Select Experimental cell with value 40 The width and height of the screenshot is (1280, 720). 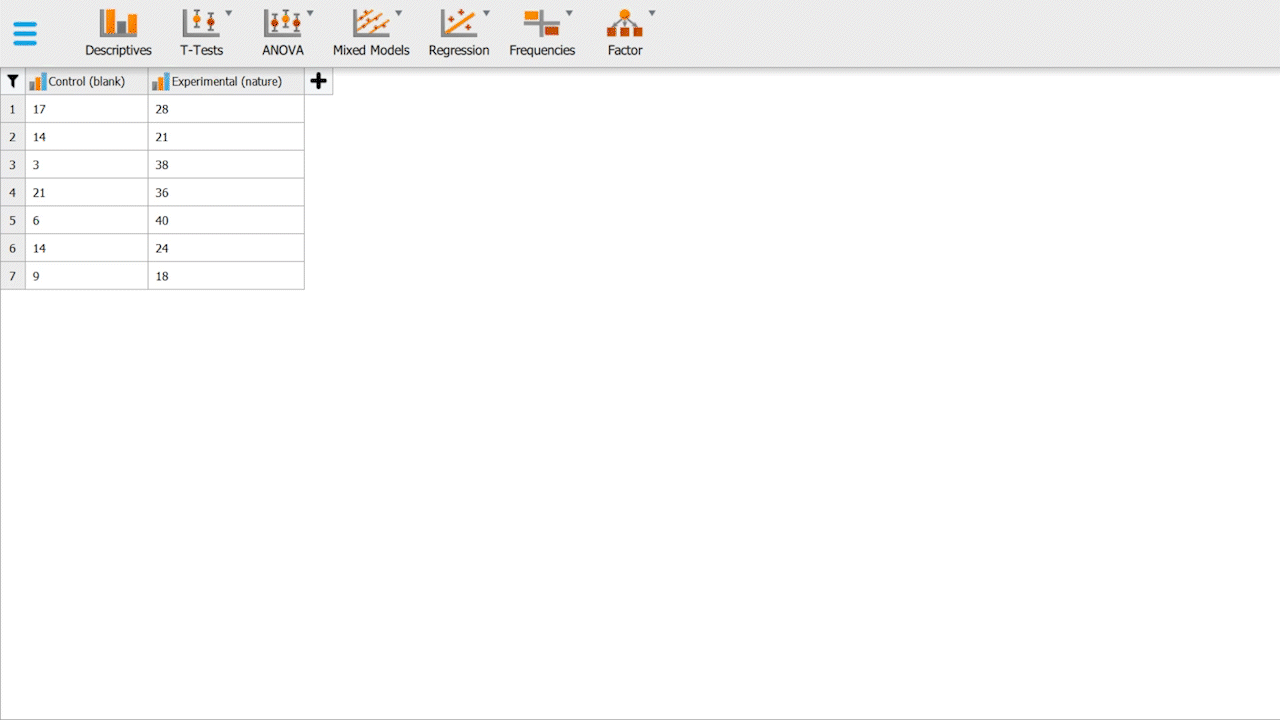pos(226,221)
